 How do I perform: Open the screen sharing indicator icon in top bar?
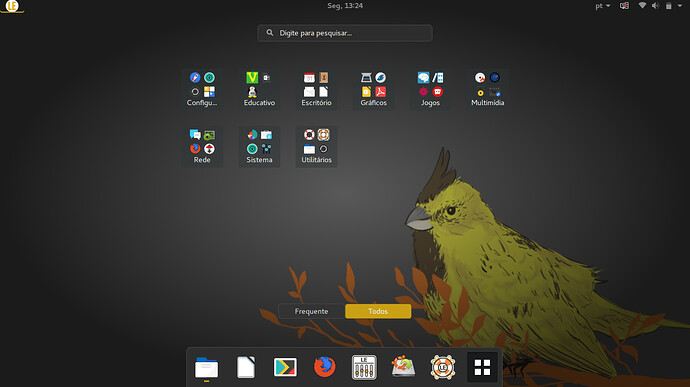(624, 6)
